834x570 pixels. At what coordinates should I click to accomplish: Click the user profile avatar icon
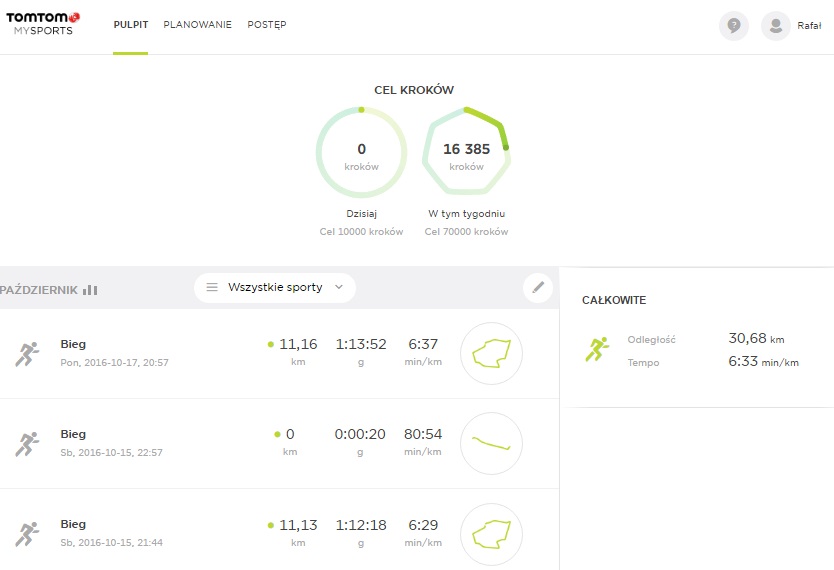(x=775, y=26)
